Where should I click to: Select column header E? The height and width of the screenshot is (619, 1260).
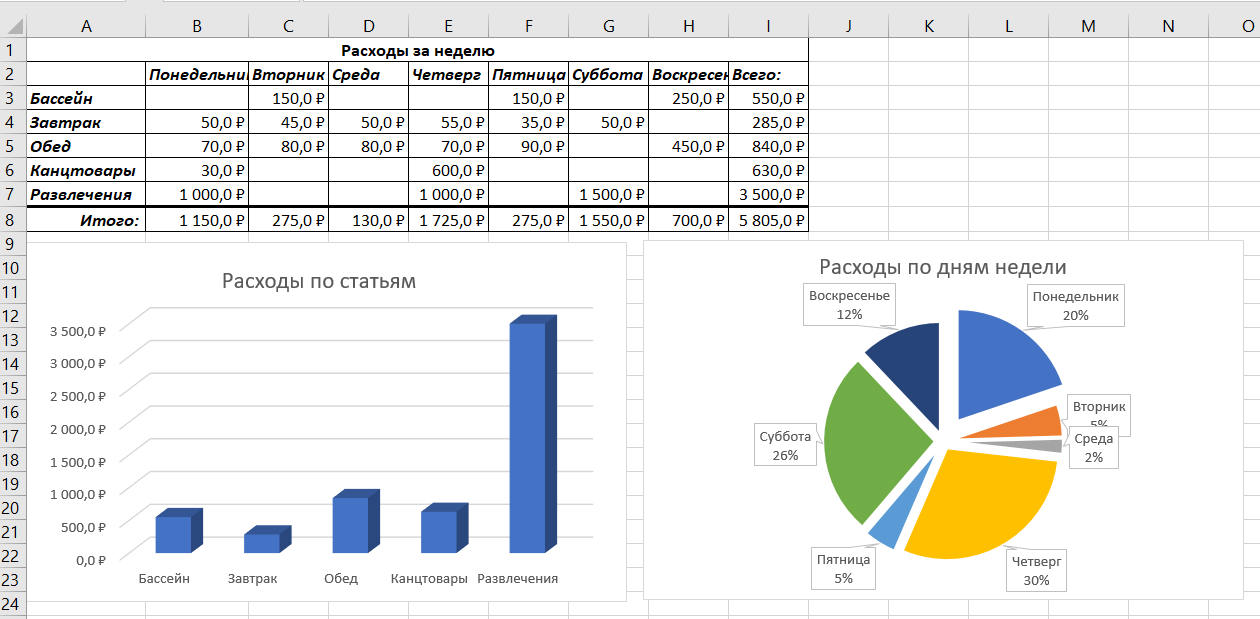pyautogui.click(x=448, y=26)
